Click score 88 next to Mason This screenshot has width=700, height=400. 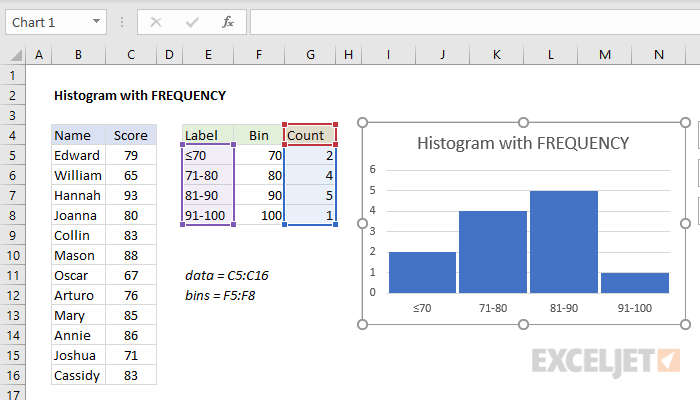point(131,256)
